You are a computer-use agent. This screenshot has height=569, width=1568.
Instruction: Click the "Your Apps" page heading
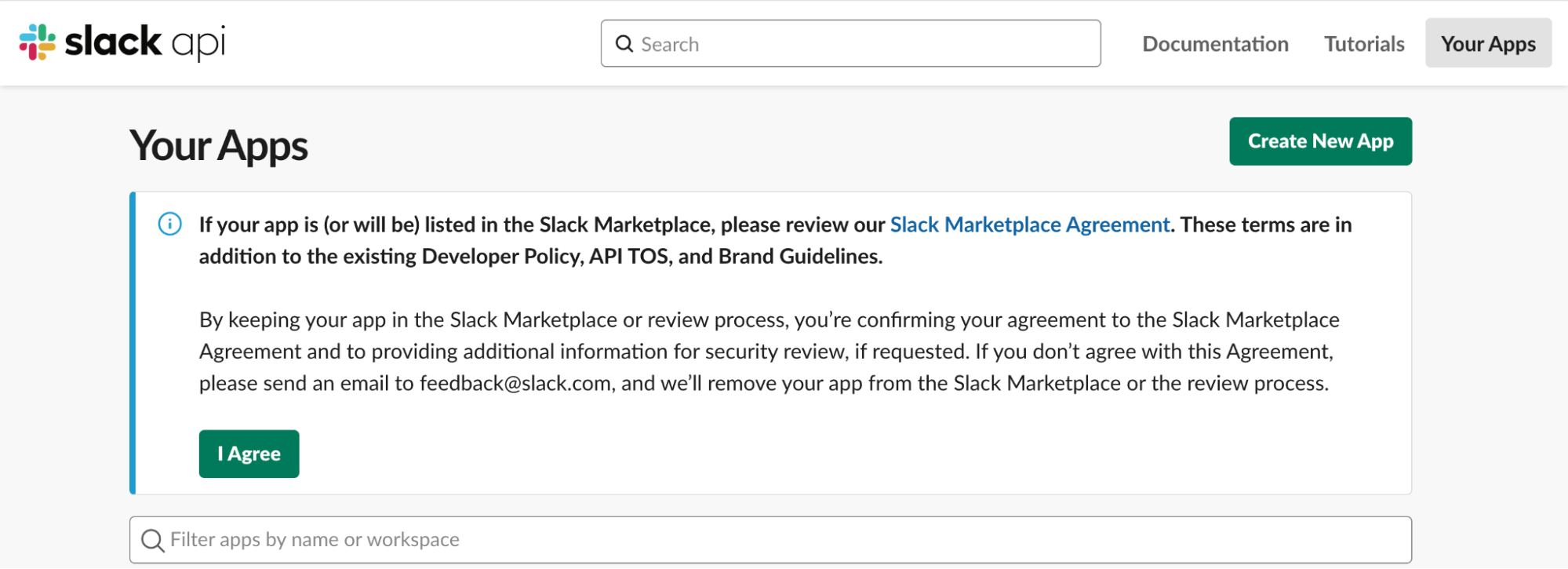(x=219, y=146)
